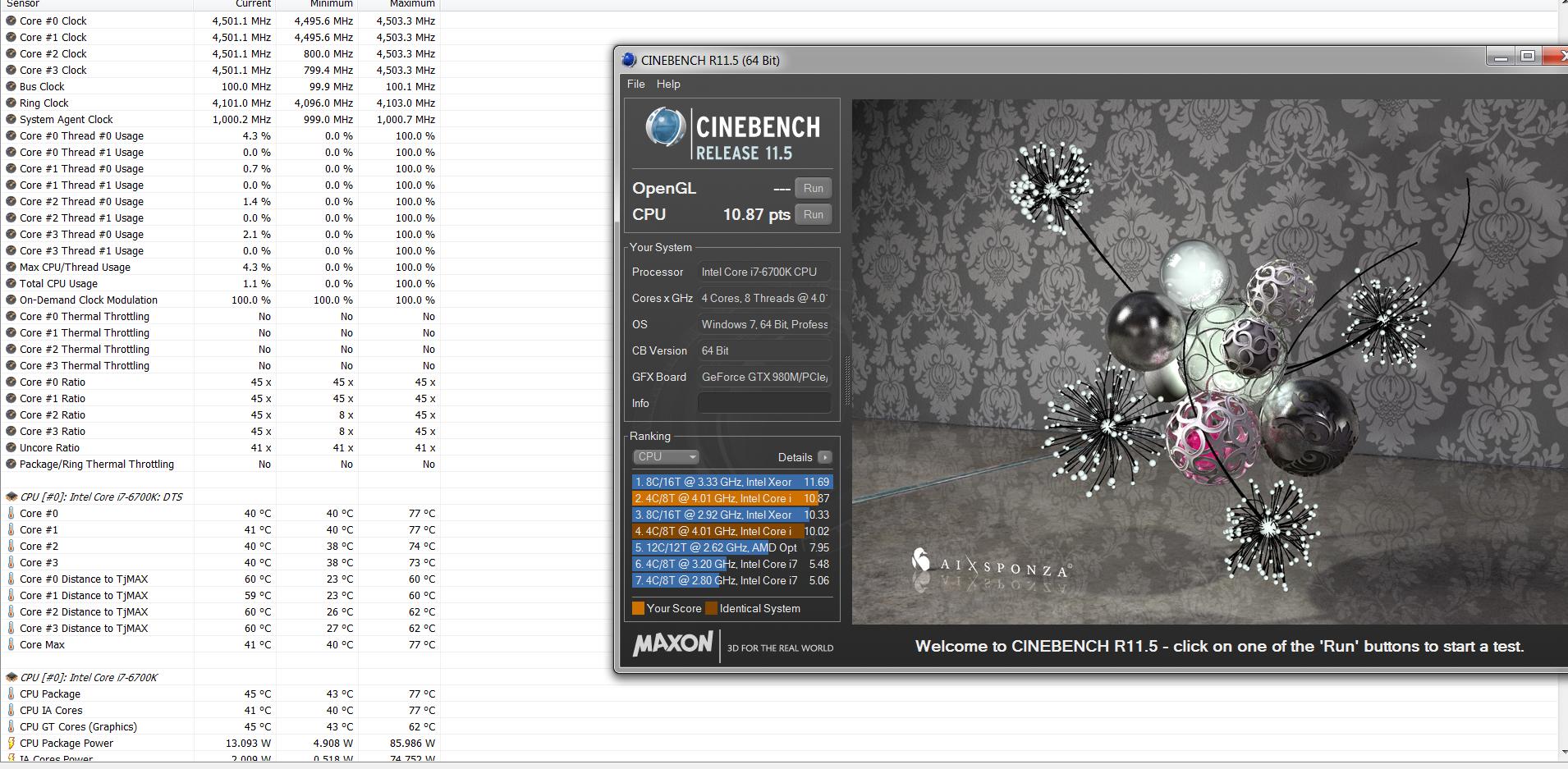
Task: Click the Info input field
Action: [764, 403]
